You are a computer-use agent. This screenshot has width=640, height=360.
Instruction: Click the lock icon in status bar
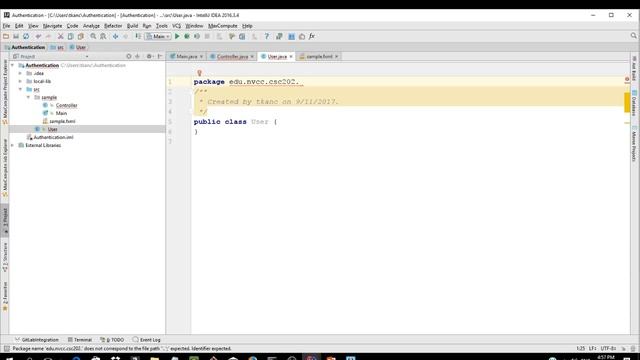(x=623, y=349)
